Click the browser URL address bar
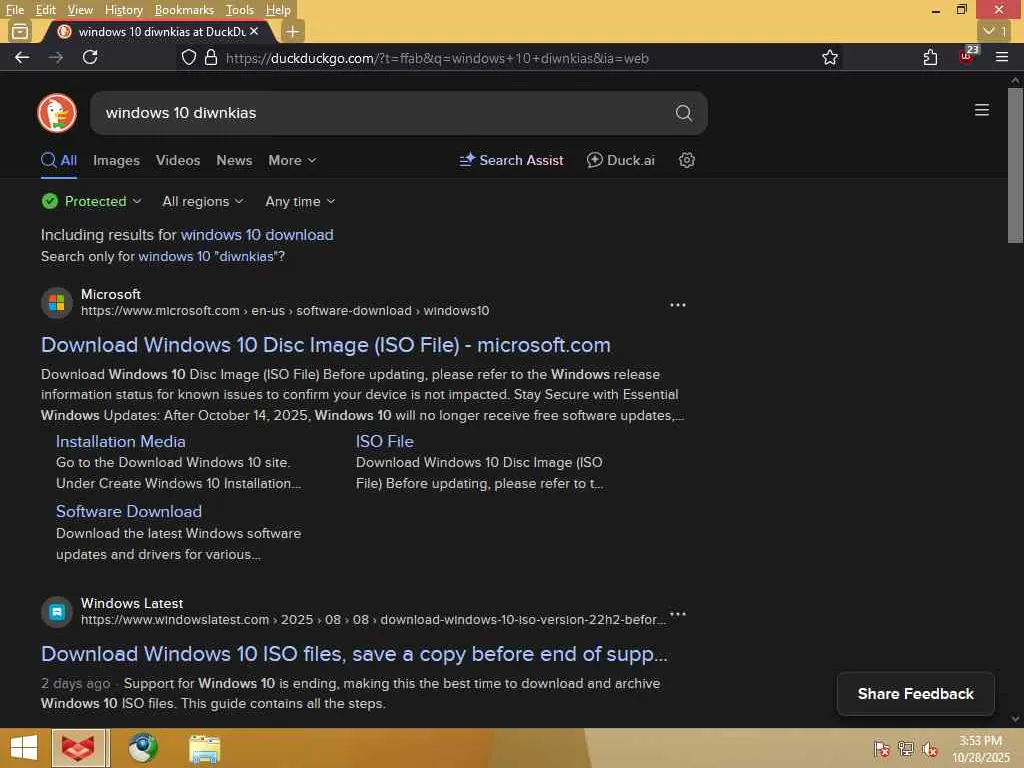 (509, 58)
